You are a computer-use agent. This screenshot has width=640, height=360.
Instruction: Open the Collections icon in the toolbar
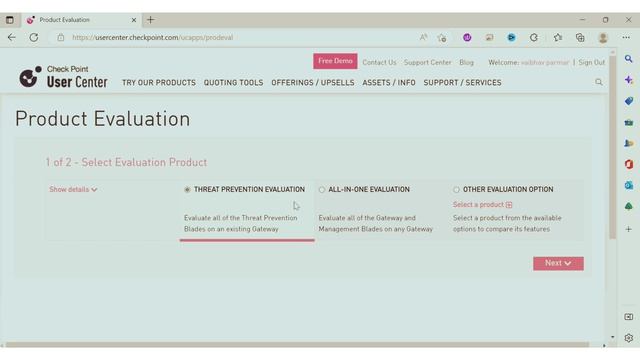580,38
